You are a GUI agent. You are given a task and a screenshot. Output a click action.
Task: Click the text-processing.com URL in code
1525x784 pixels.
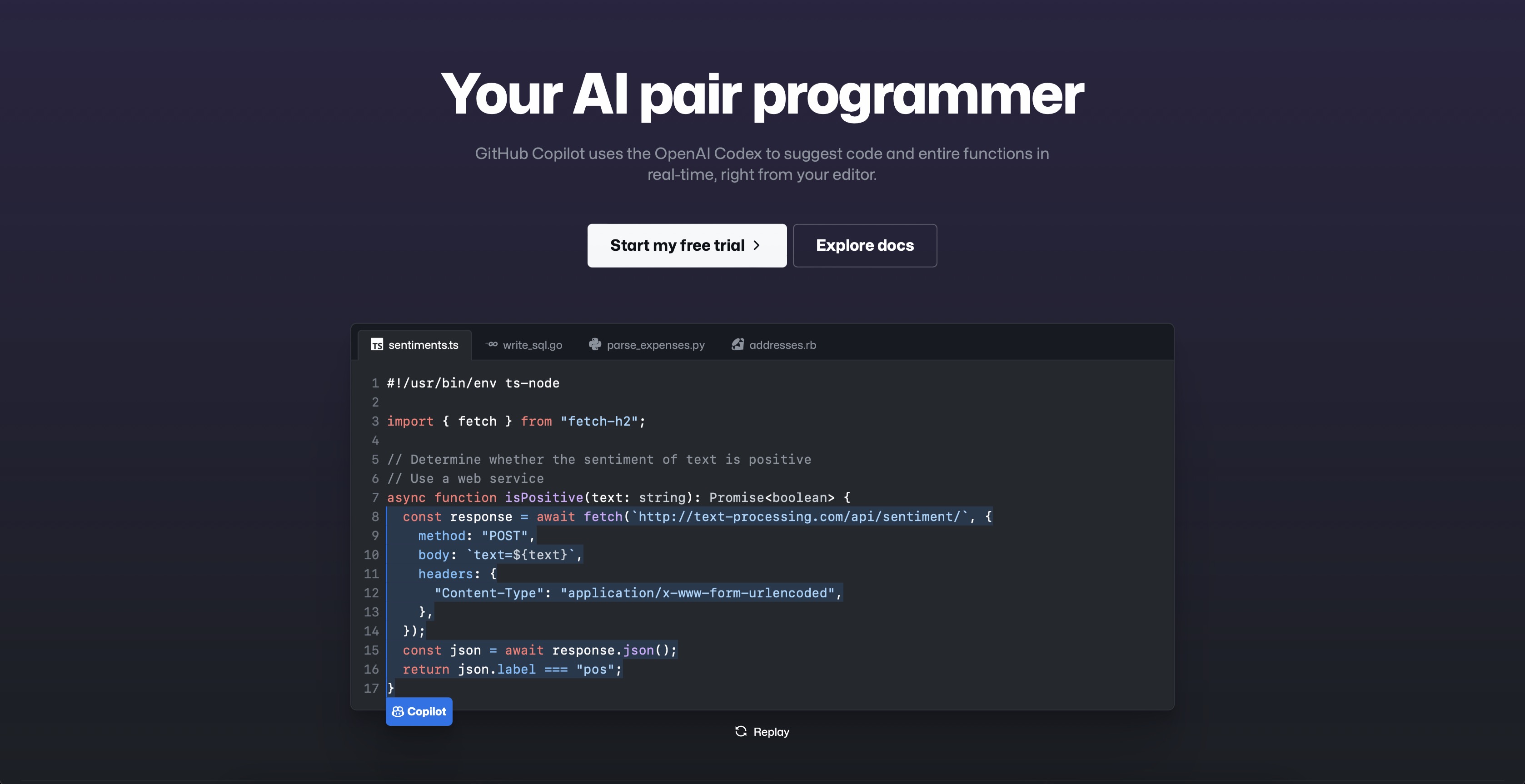click(x=799, y=516)
